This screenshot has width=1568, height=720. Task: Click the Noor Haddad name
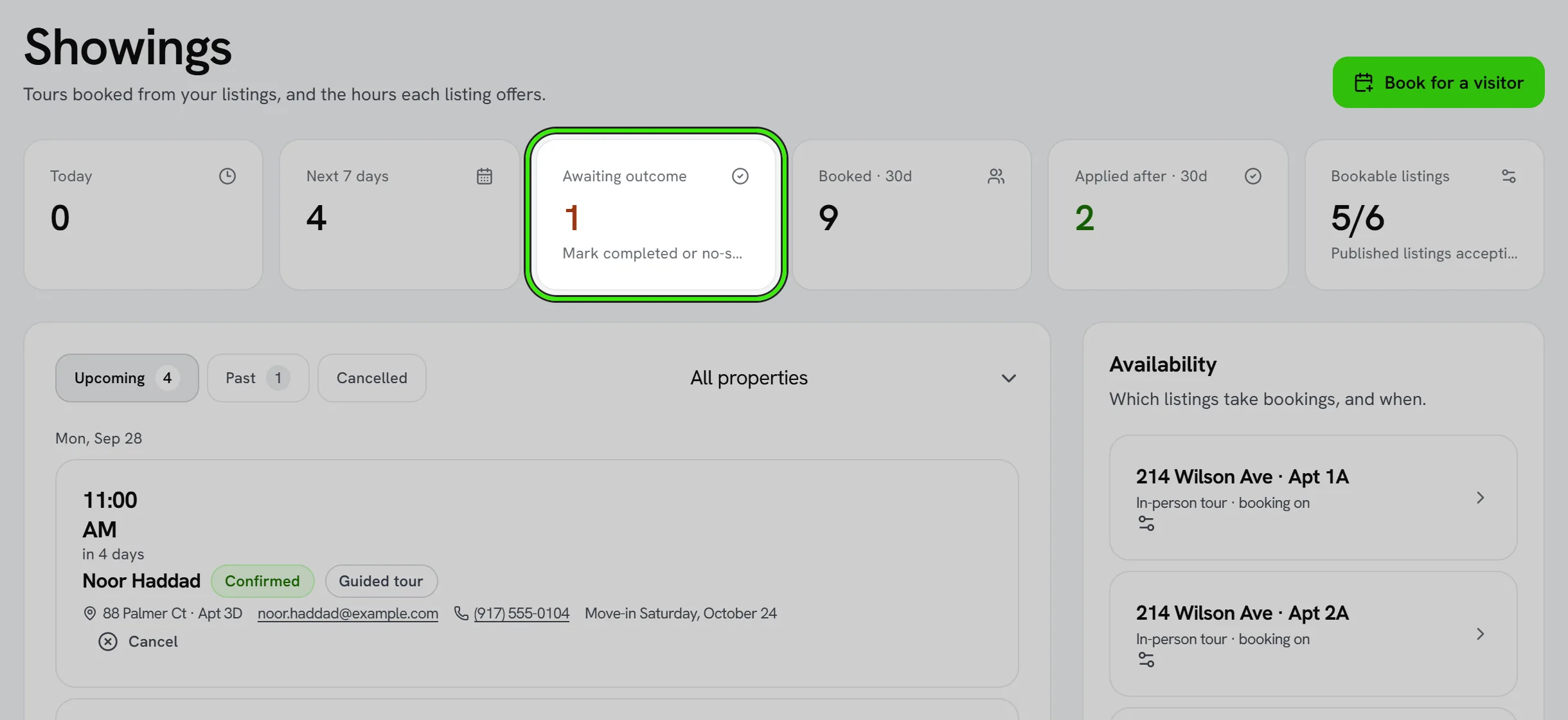pyautogui.click(x=141, y=581)
